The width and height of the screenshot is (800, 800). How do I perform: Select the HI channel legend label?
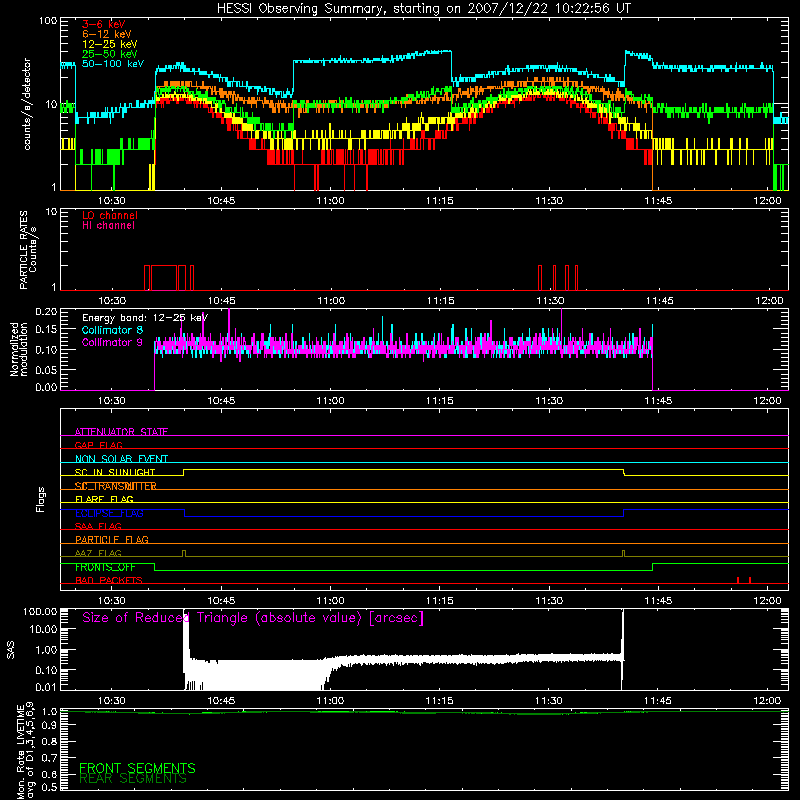(108, 226)
